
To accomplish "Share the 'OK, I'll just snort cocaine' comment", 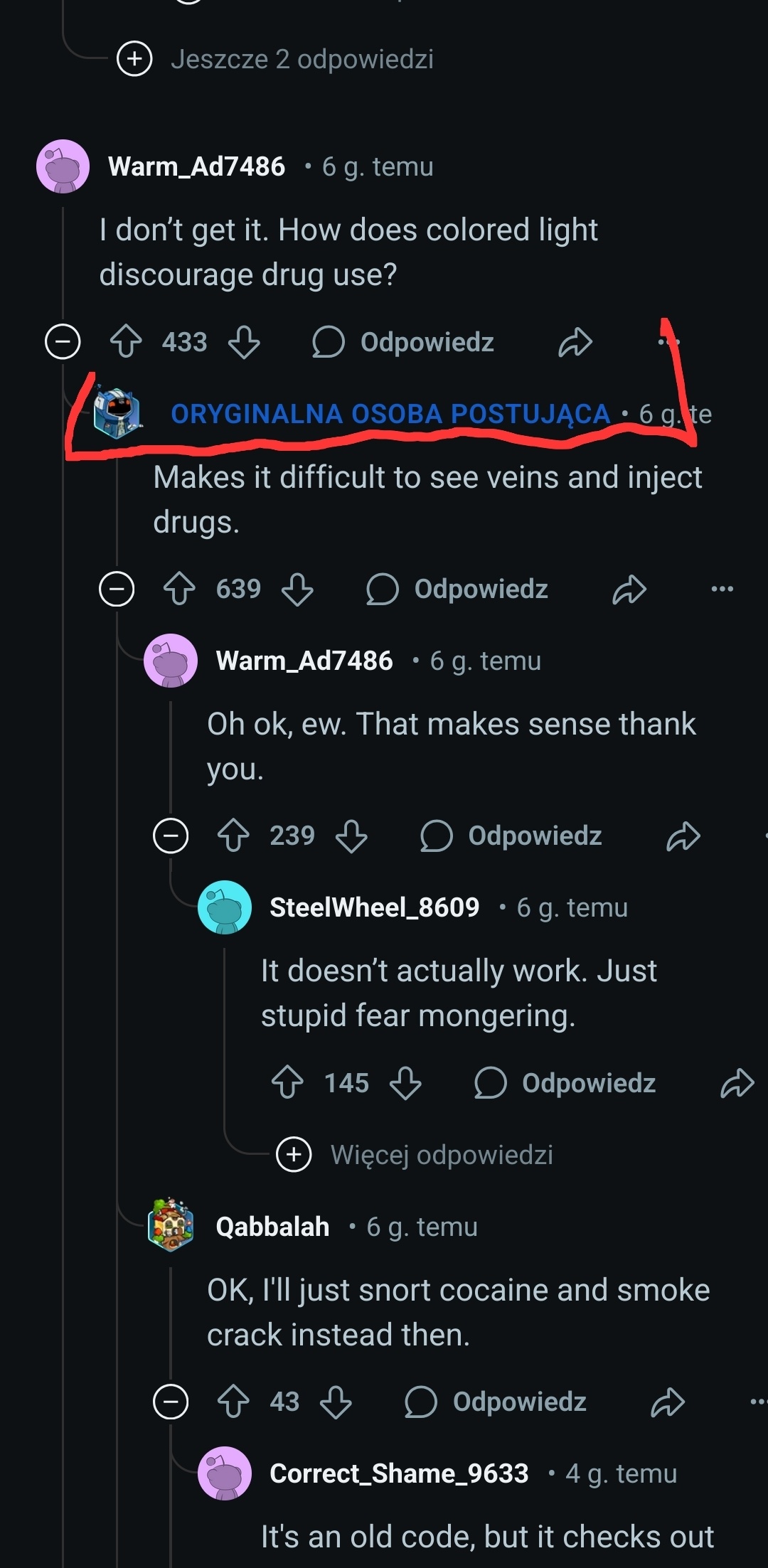I will coord(668,1402).
